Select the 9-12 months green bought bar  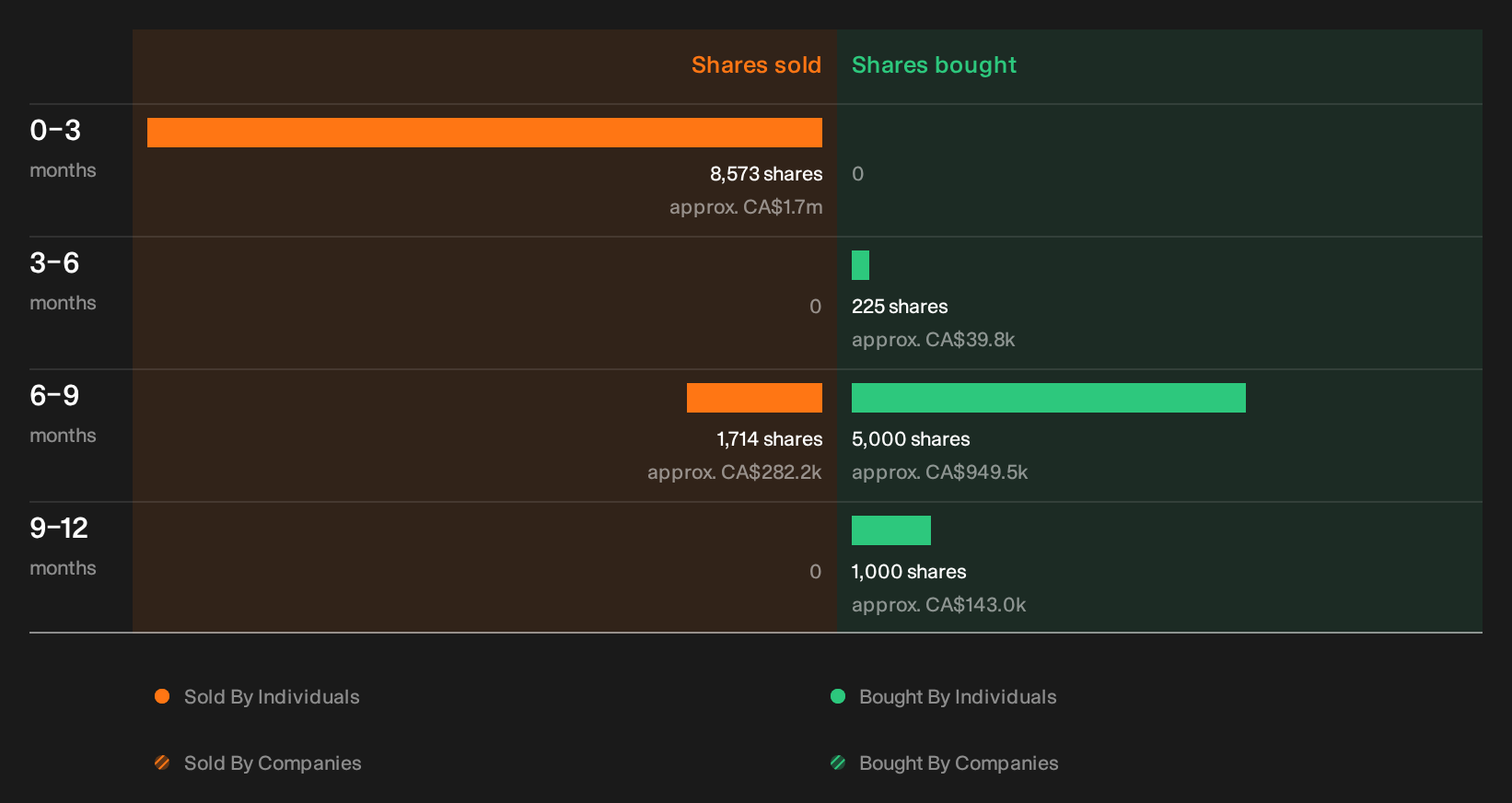point(891,530)
